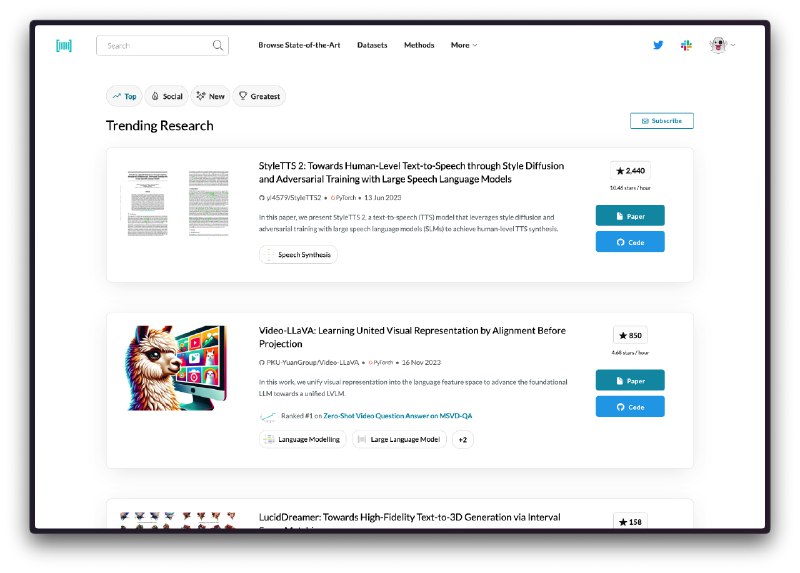Expand the user account chevron
800x573 pixels.
[x=733, y=45]
